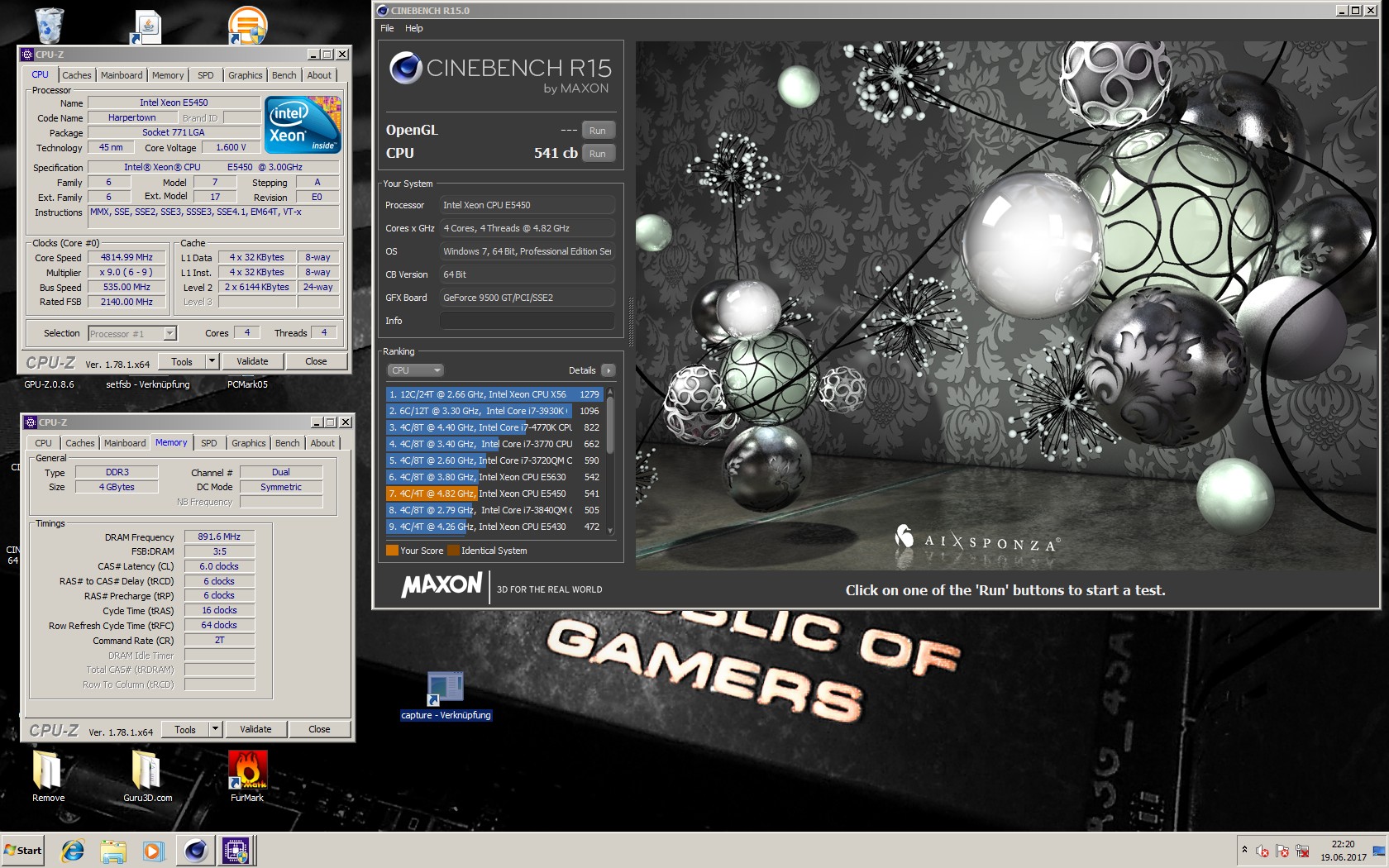Open the PCMark05 desktop shortcut icon
The width and height of the screenshot is (1389, 868).
tap(247, 384)
